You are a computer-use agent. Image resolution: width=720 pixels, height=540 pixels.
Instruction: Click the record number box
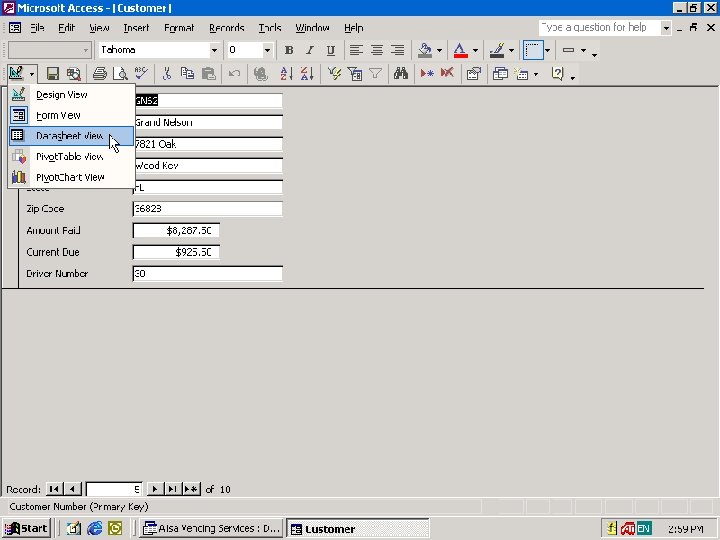coord(114,489)
